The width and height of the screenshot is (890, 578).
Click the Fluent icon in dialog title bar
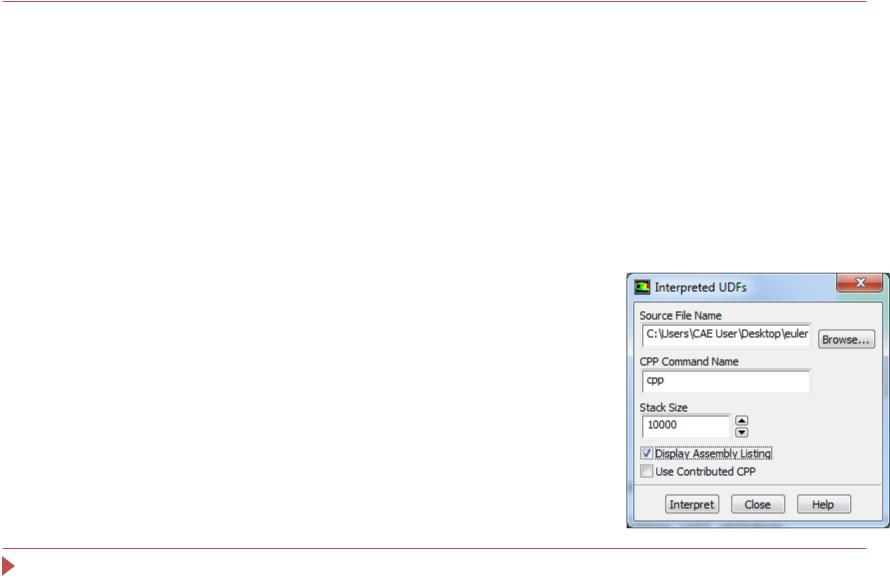point(642,287)
